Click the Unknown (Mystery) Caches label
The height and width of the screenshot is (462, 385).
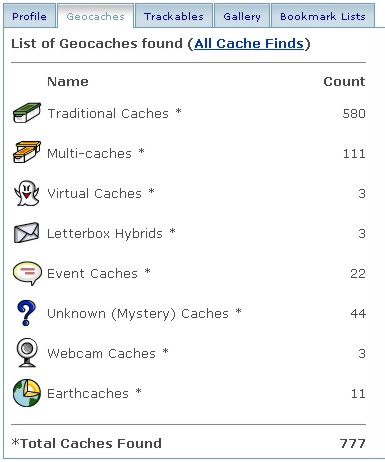[x=138, y=313]
